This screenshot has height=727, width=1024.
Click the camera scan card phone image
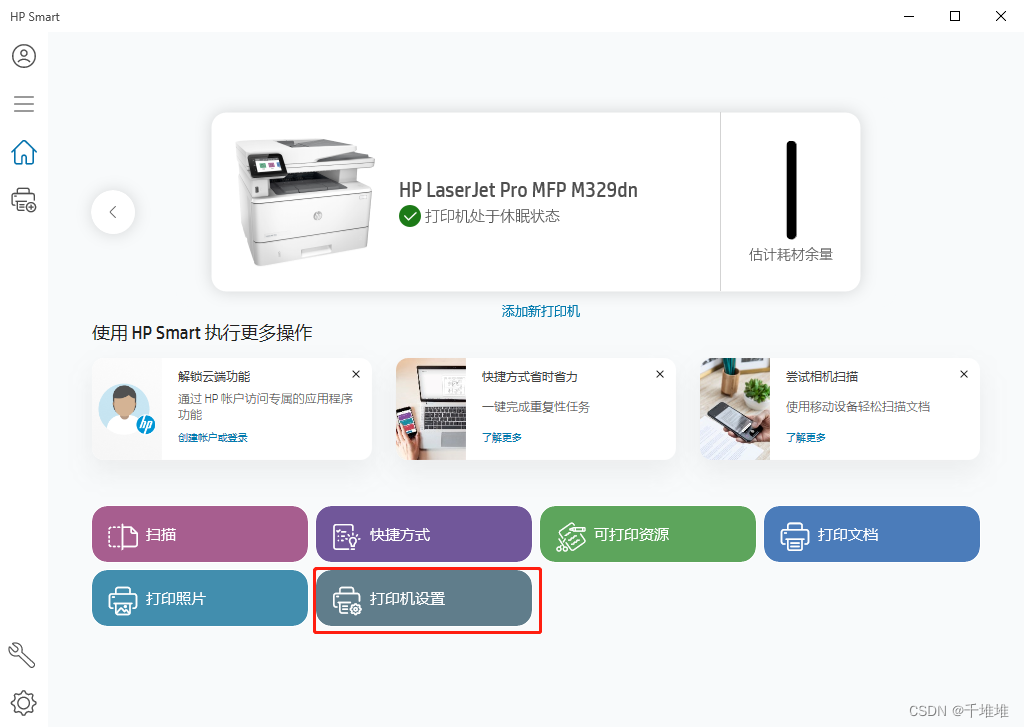735,409
